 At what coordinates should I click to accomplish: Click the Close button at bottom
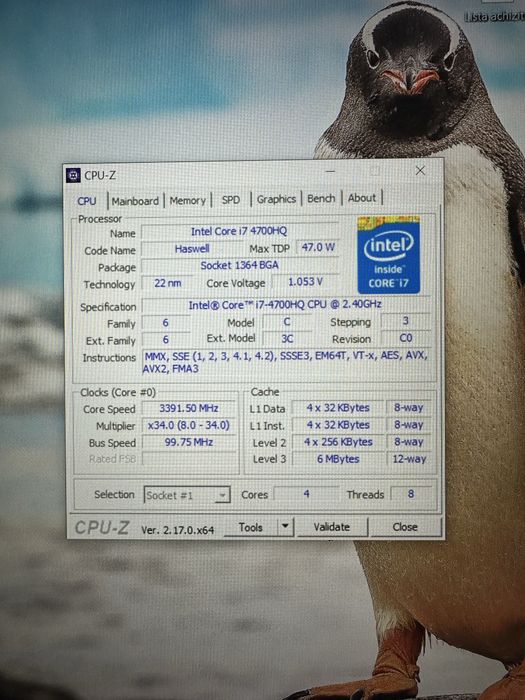pos(405,527)
